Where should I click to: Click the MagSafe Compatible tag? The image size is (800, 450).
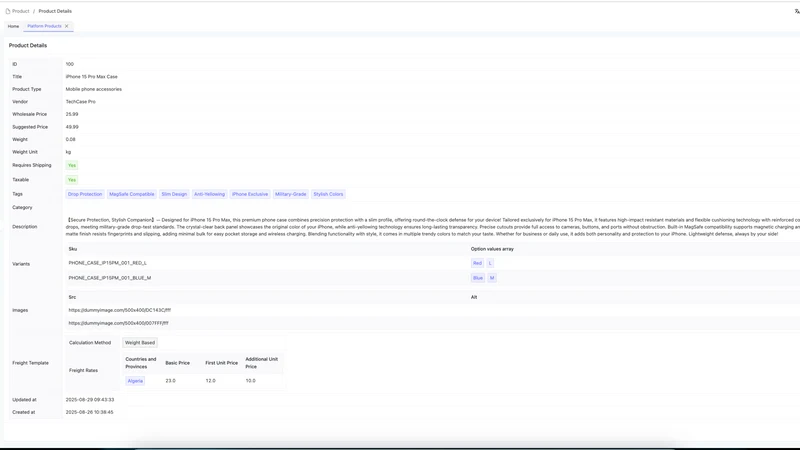pos(132,194)
